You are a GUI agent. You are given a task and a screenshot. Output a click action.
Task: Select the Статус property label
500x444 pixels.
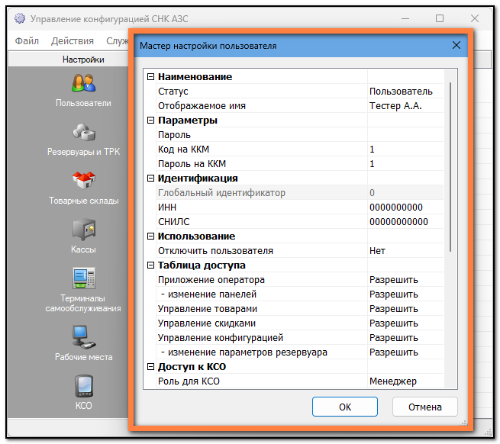point(173,91)
